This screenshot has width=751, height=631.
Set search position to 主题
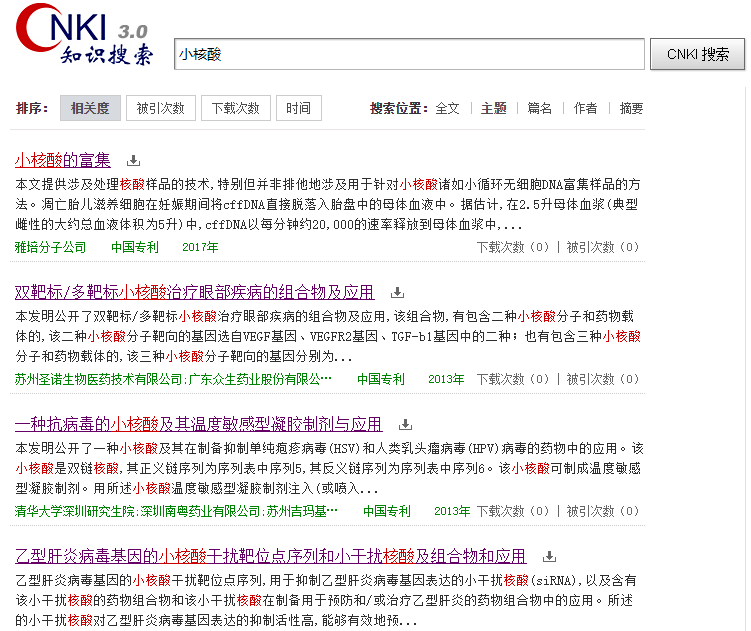click(x=493, y=109)
